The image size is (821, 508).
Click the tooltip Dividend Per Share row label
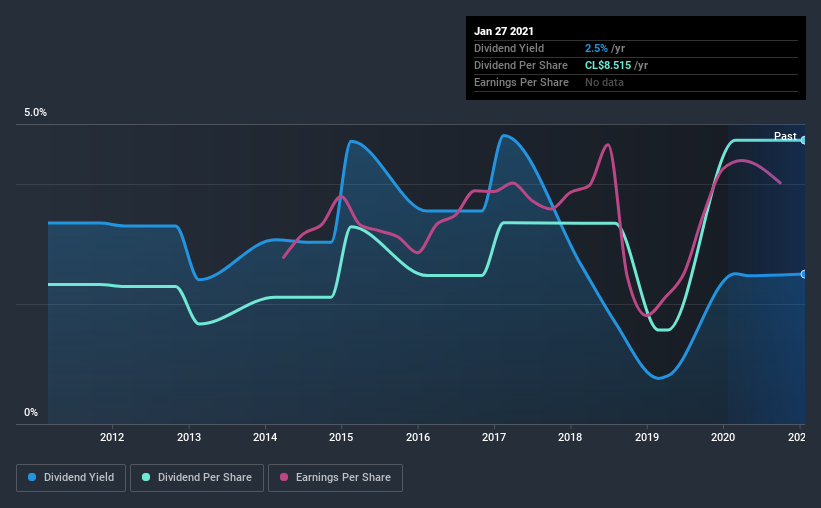[520, 65]
